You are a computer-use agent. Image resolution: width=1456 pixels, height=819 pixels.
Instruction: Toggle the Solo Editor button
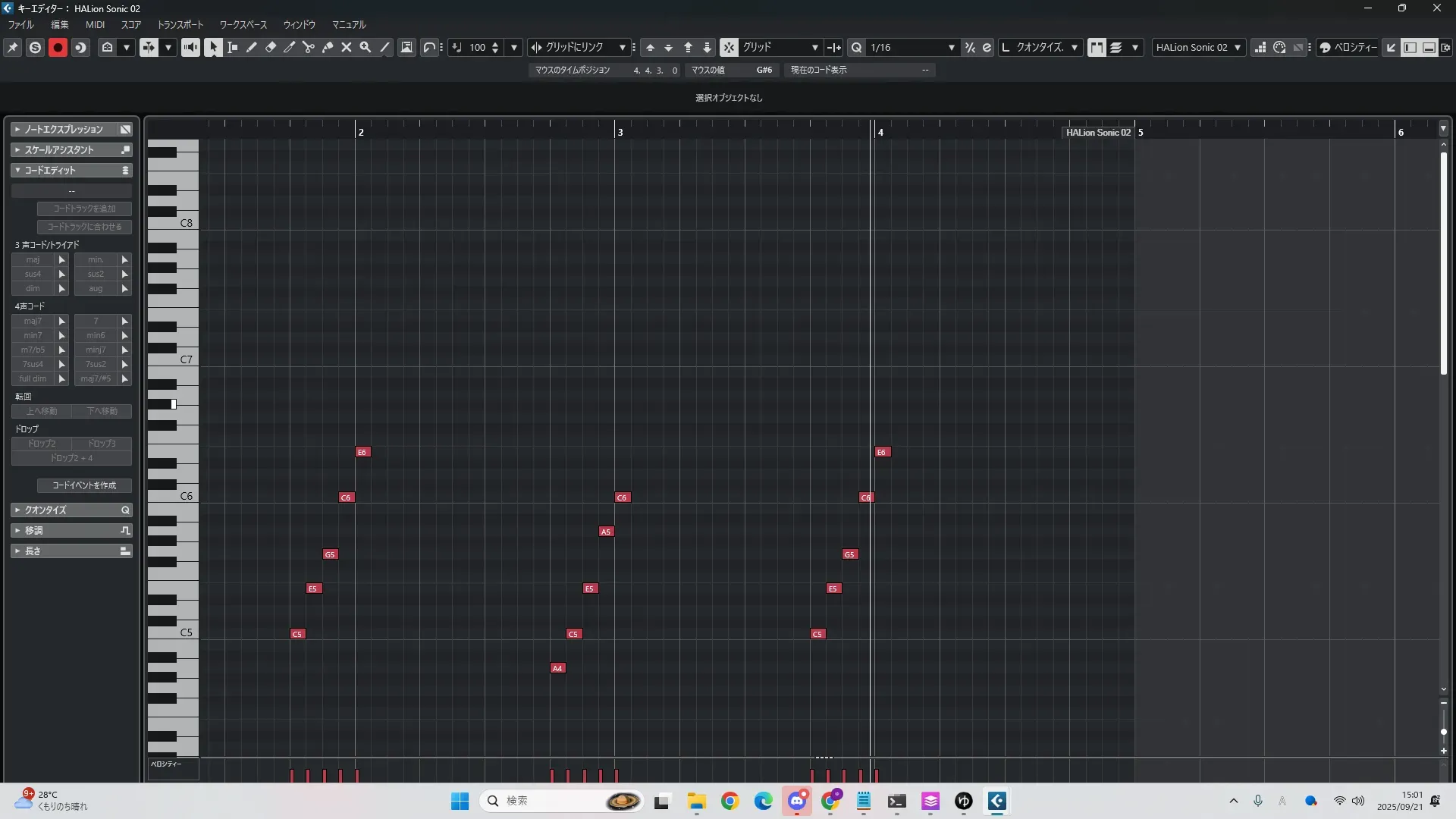(x=35, y=48)
